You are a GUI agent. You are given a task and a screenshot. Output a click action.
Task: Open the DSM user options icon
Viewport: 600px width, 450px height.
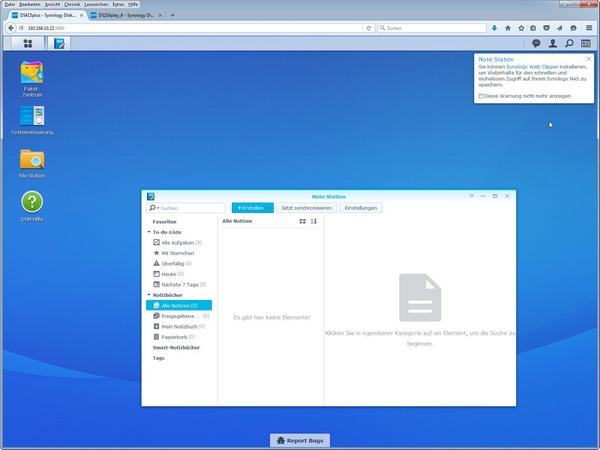[553, 43]
